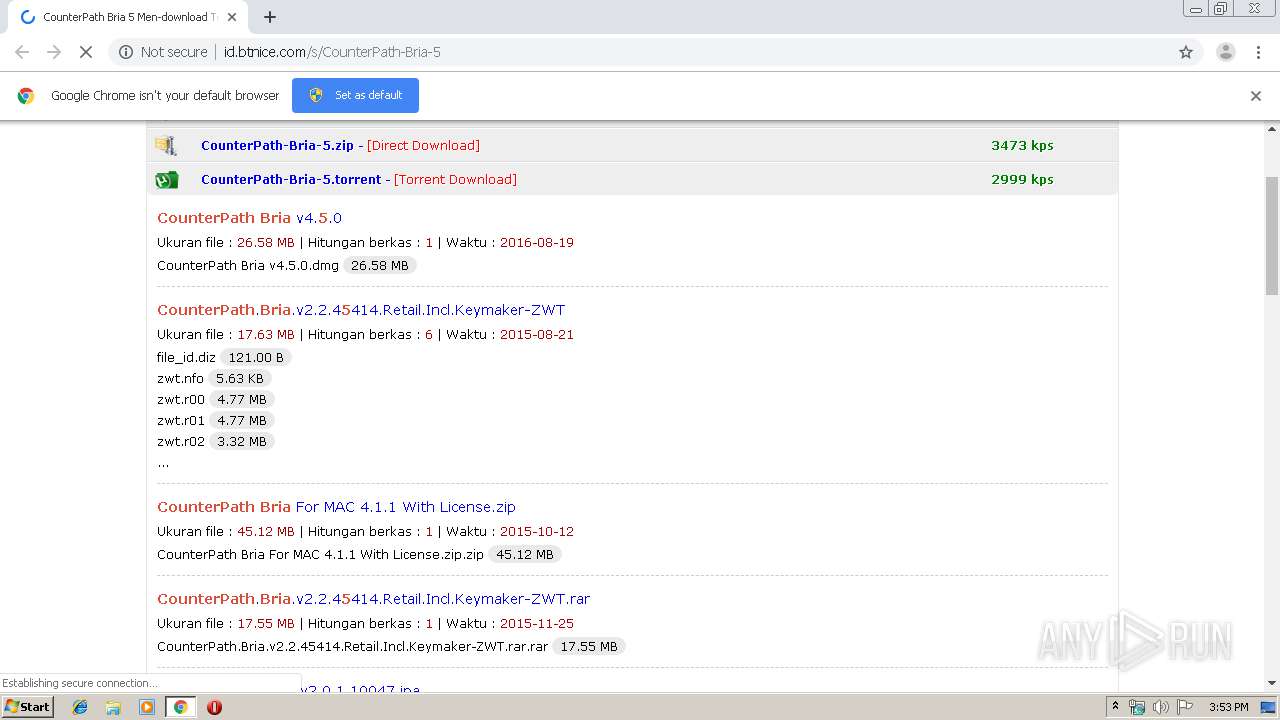The image size is (1280, 720).
Task: Open the Chrome three-dot menu
Action: click(1259, 52)
